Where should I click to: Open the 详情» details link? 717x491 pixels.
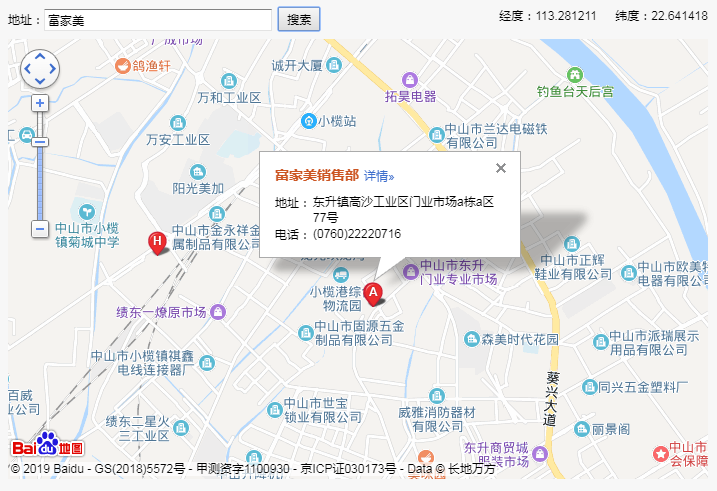379,176
